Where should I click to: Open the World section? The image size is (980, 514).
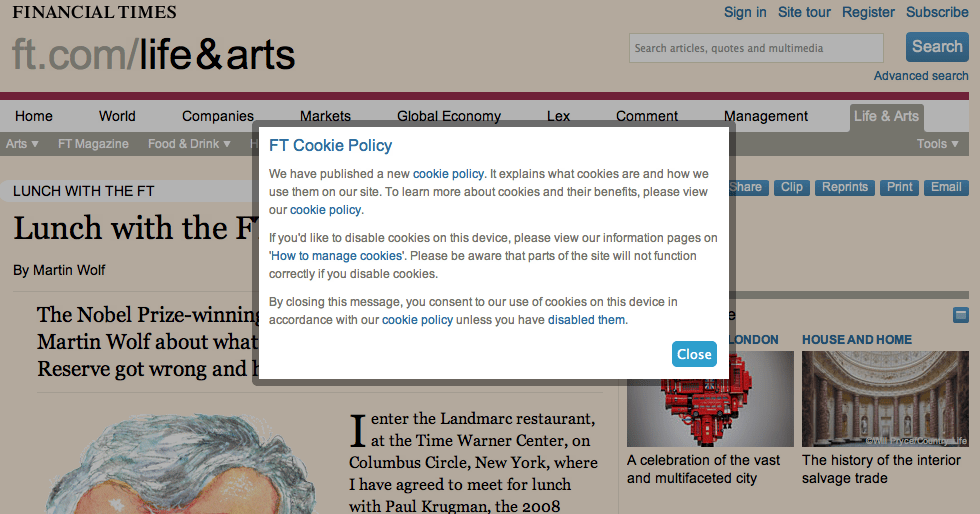click(x=117, y=116)
